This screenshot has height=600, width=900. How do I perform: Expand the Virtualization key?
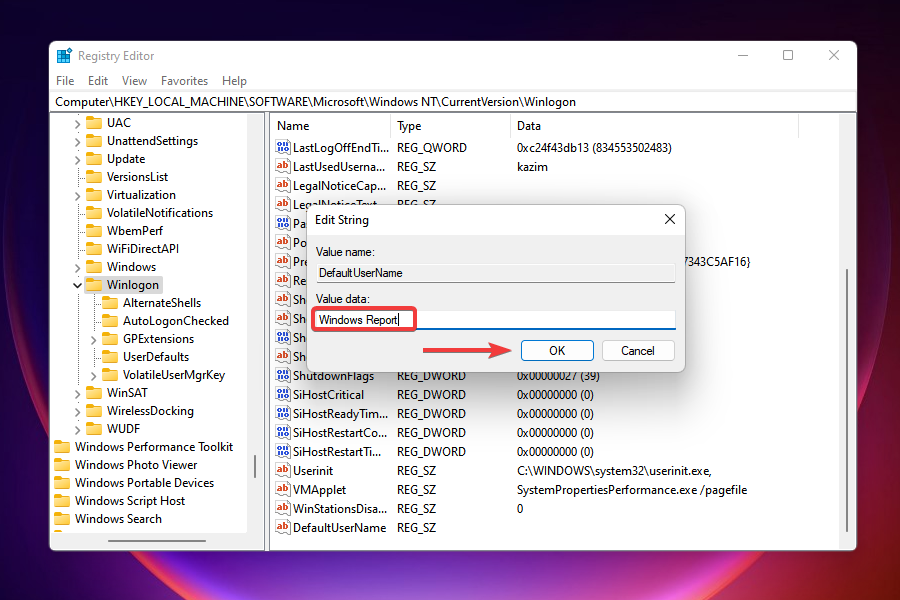(77, 196)
